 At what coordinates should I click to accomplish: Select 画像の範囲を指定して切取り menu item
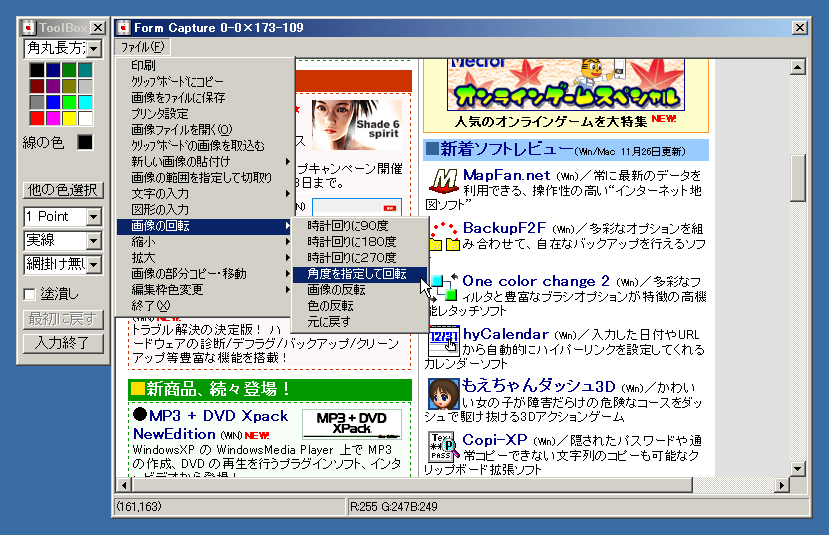coord(205,178)
